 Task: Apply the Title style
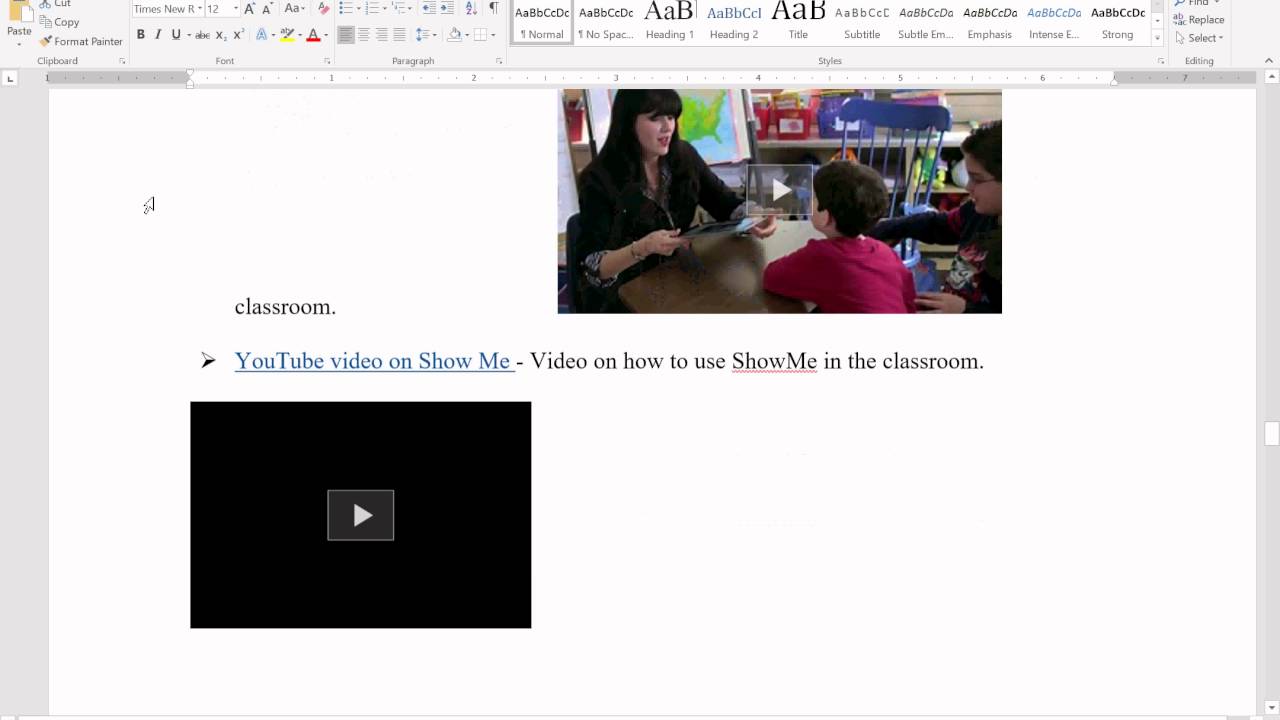point(798,21)
